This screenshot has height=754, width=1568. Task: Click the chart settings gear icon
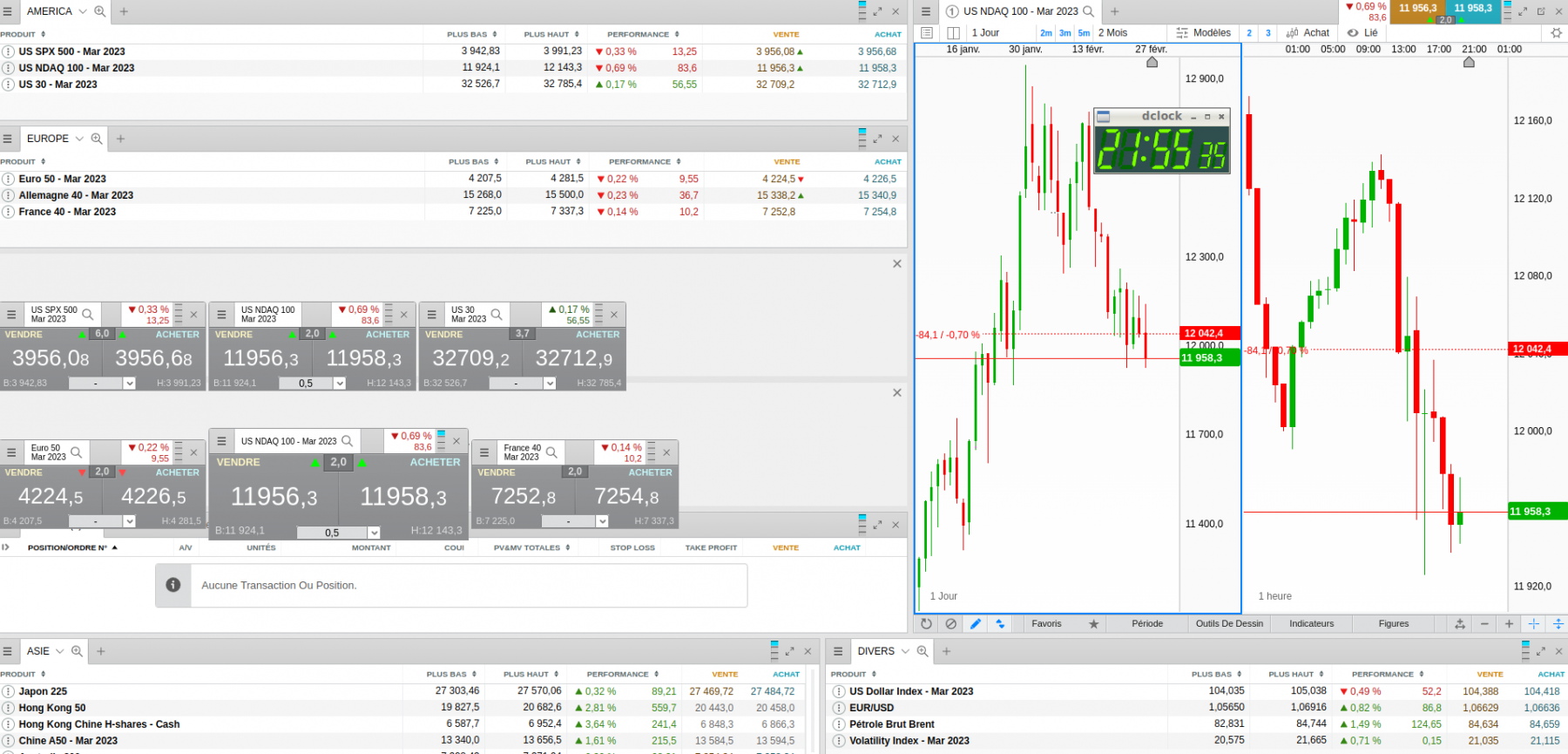coord(1557,33)
